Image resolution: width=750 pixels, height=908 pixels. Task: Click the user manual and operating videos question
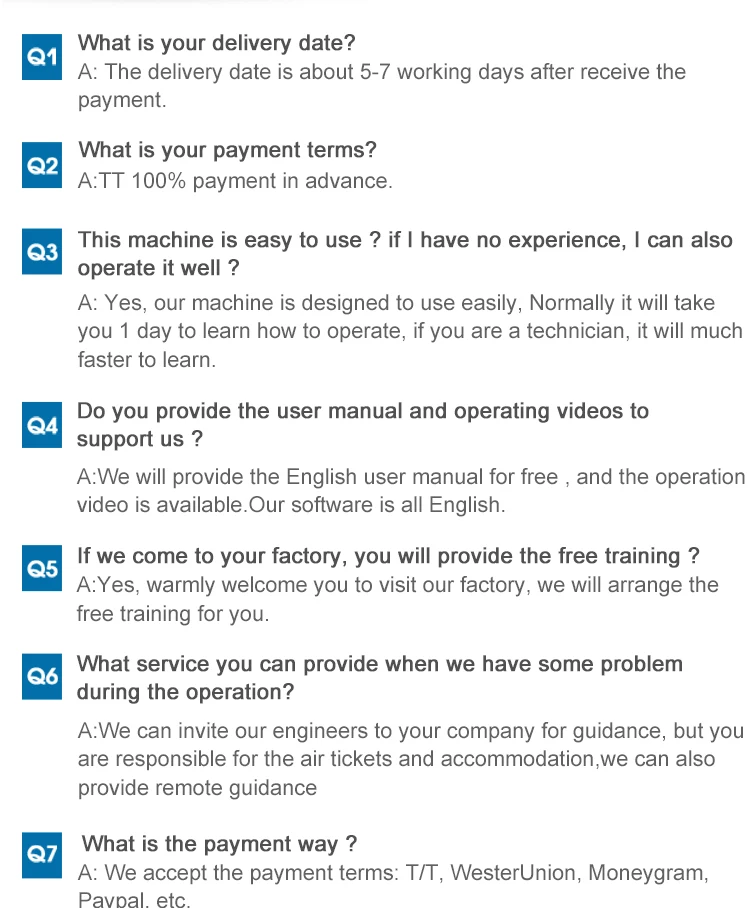[362, 425]
